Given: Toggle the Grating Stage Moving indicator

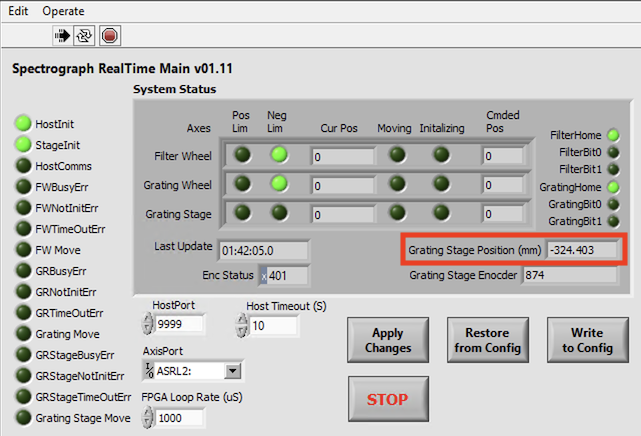Looking at the screenshot, I should point(397,212).
